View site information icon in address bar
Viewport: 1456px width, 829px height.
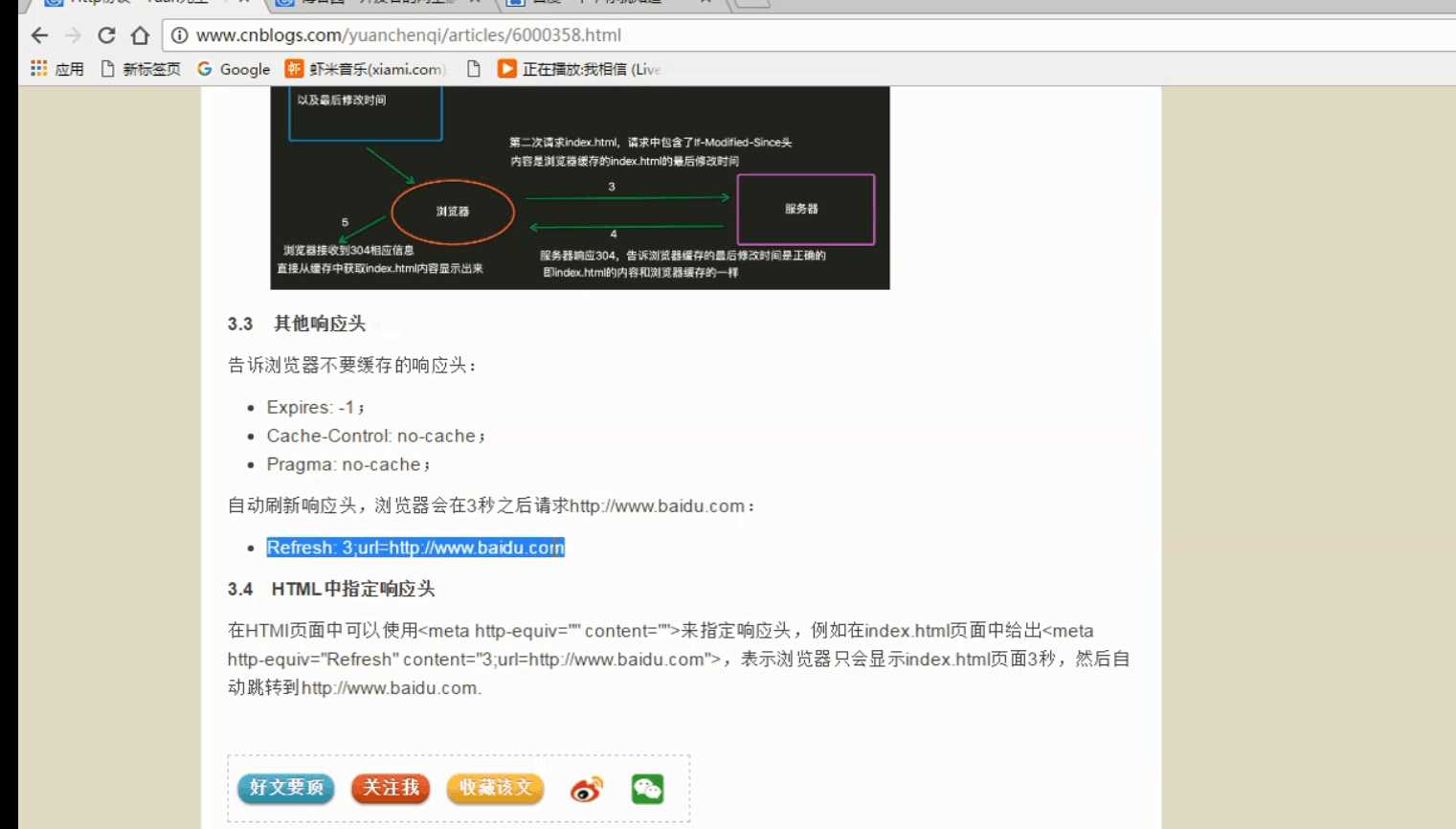coord(179,35)
